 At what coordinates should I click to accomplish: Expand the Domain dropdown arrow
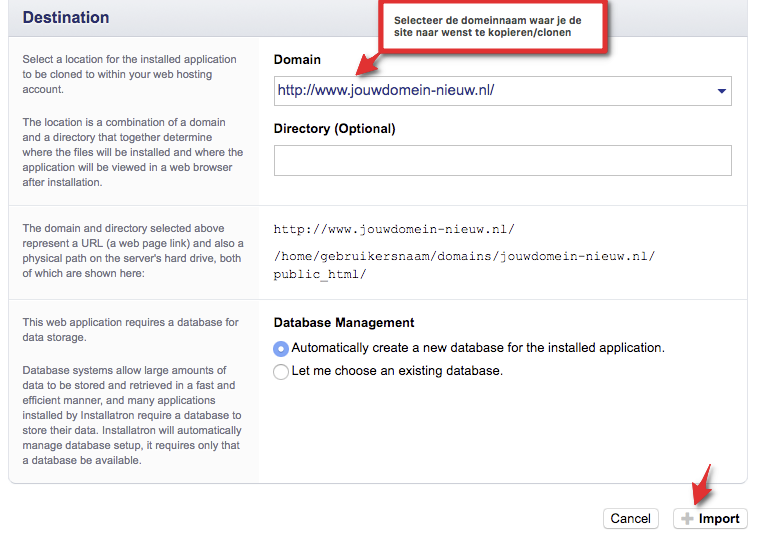coord(721,91)
